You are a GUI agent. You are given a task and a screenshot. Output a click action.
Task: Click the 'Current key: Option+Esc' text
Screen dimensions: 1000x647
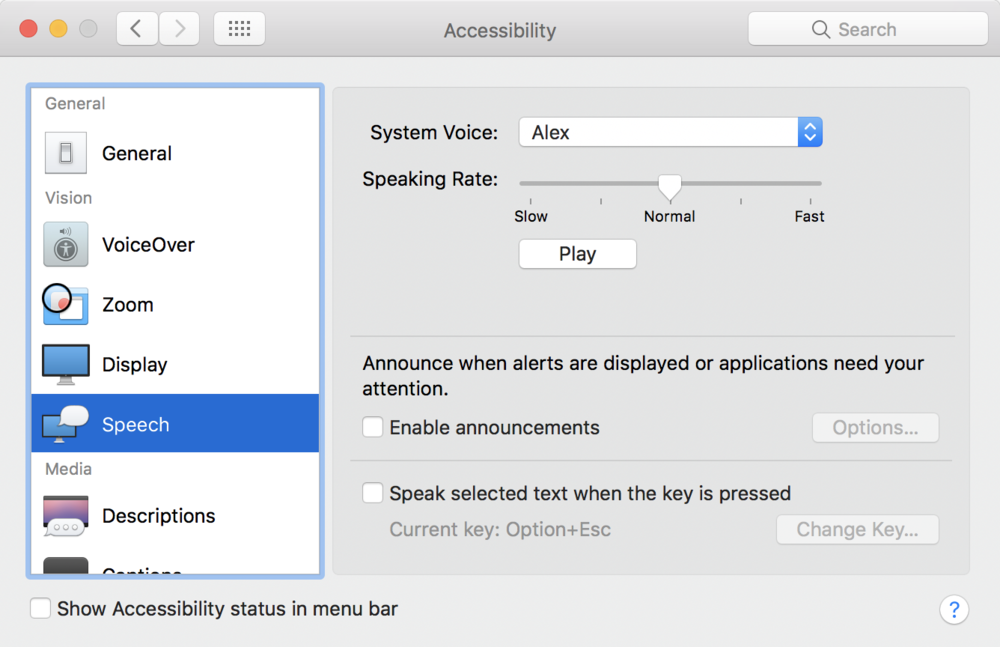point(500,530)
